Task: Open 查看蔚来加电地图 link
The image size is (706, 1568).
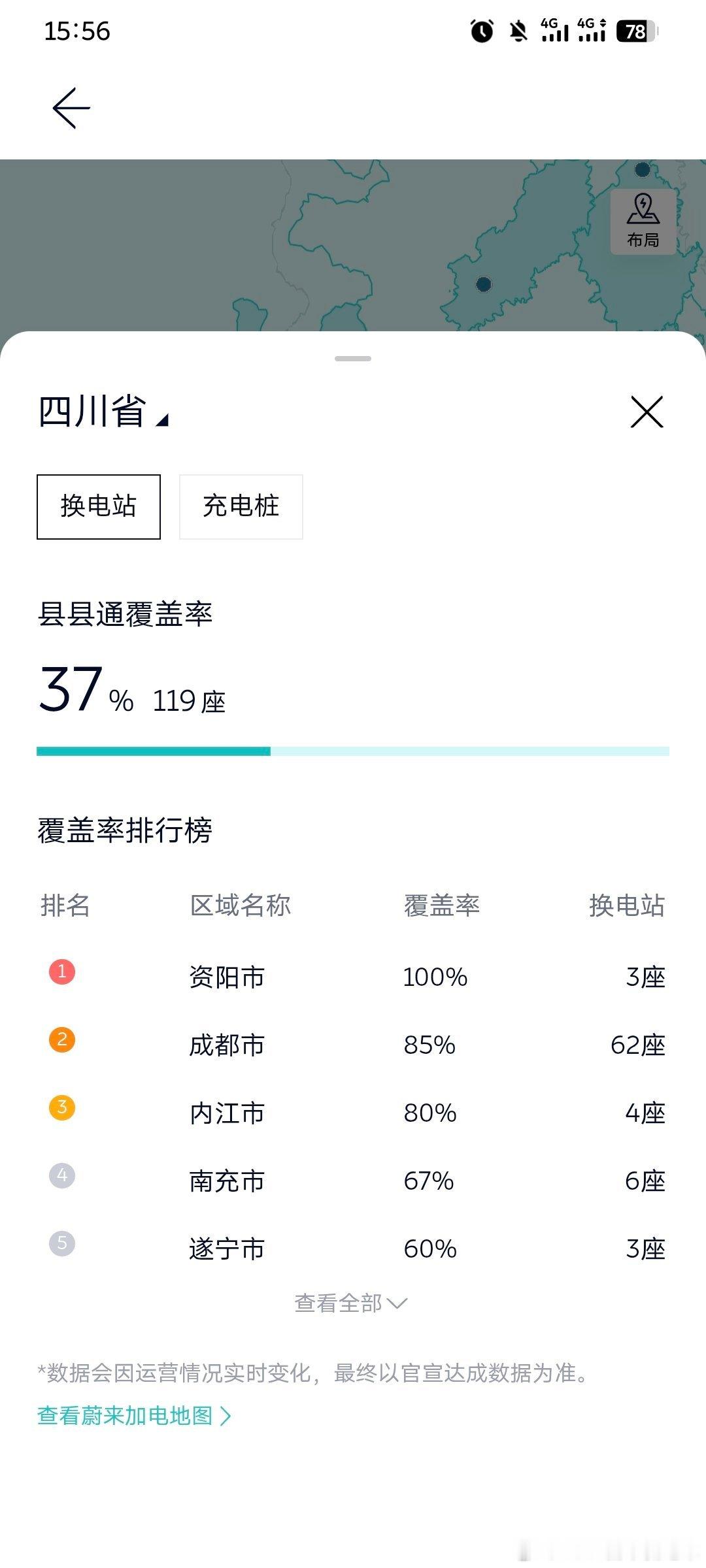Action: click(135, 1416)
